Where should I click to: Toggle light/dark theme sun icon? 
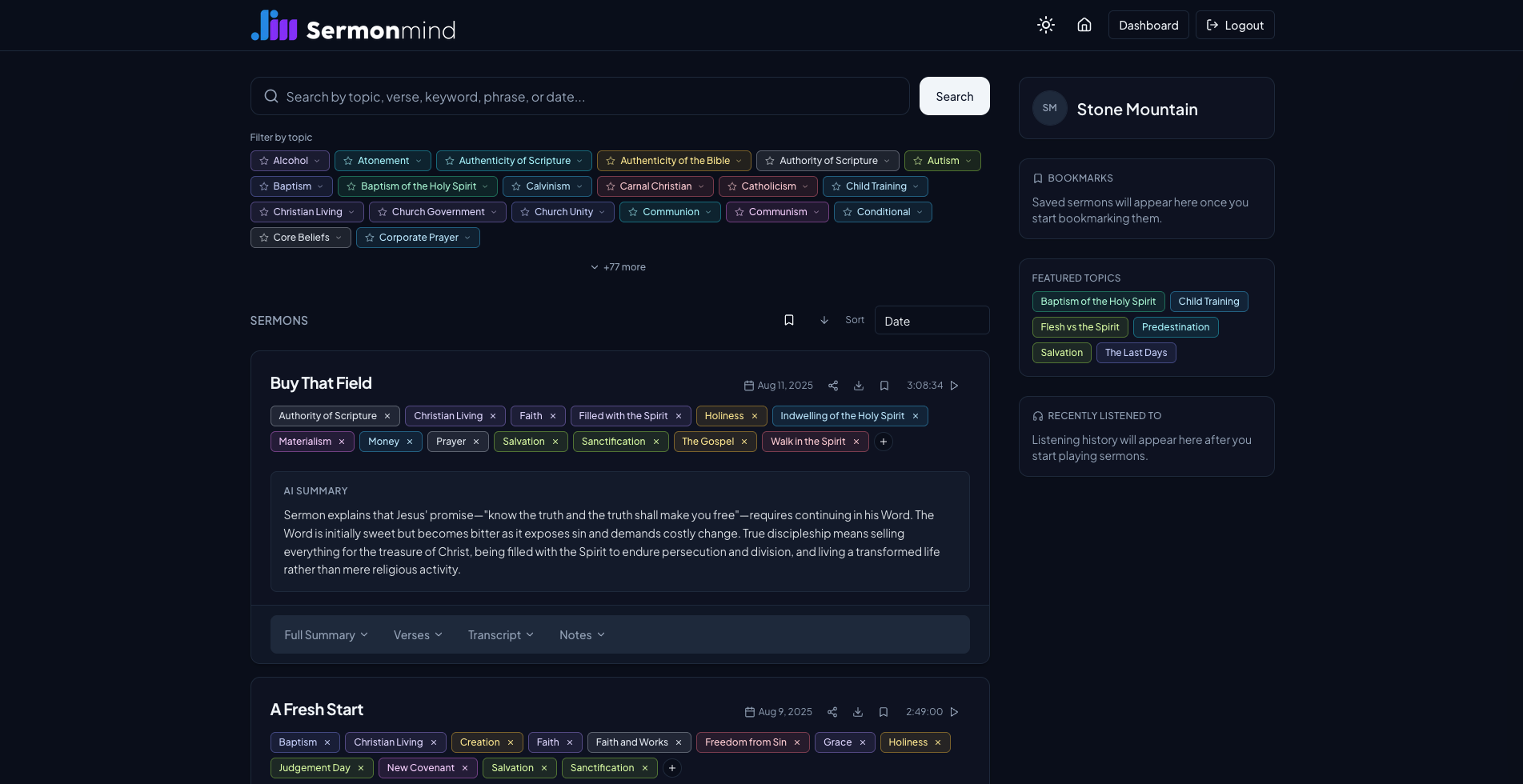1045,25
